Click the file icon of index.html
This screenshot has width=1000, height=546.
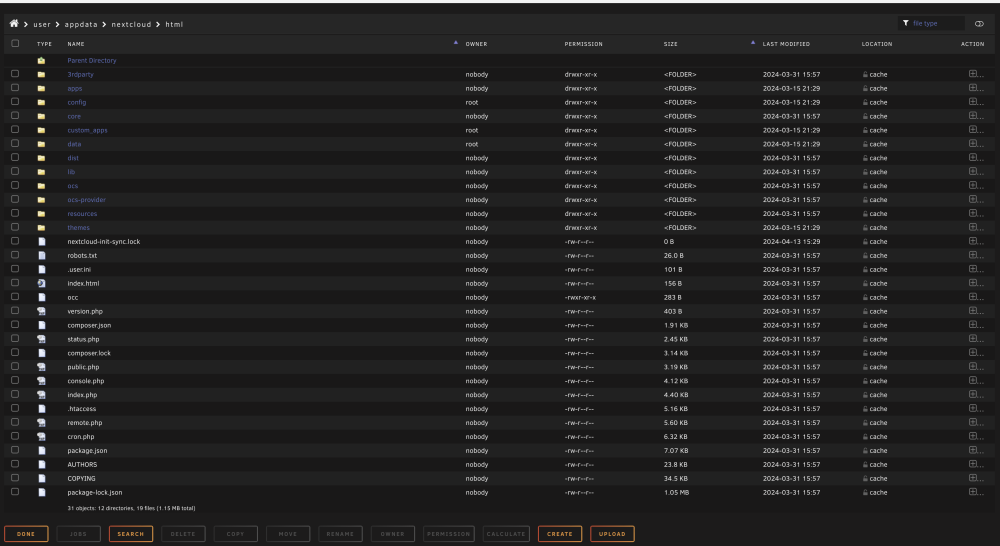click(41, 283)
